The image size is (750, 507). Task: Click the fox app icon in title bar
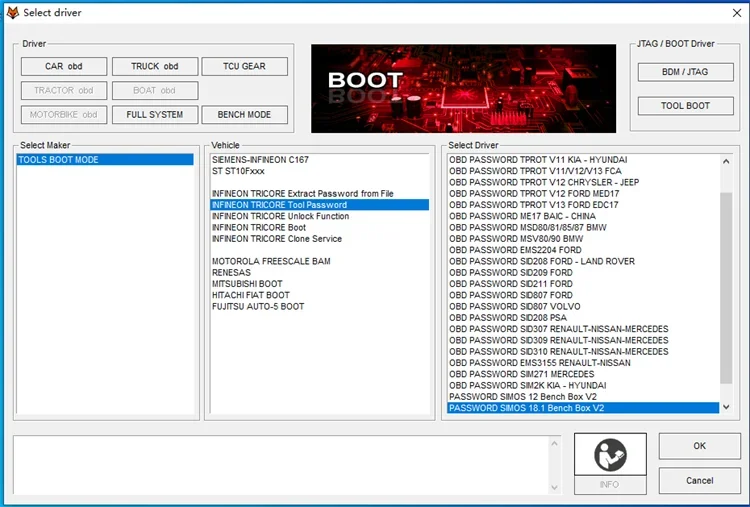point(12,13)
